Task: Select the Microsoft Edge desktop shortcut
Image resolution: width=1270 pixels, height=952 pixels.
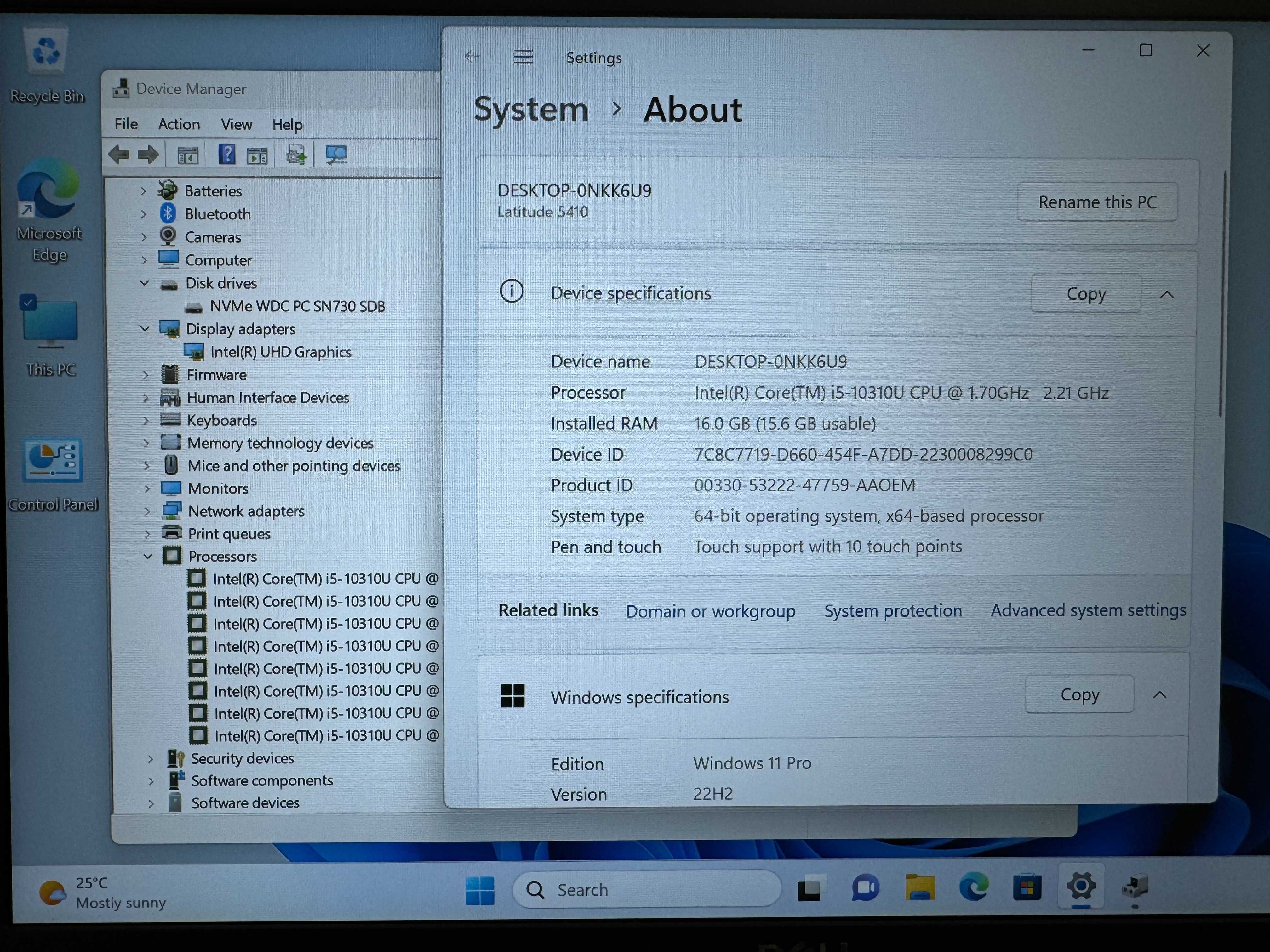Action: pos(49,211)
